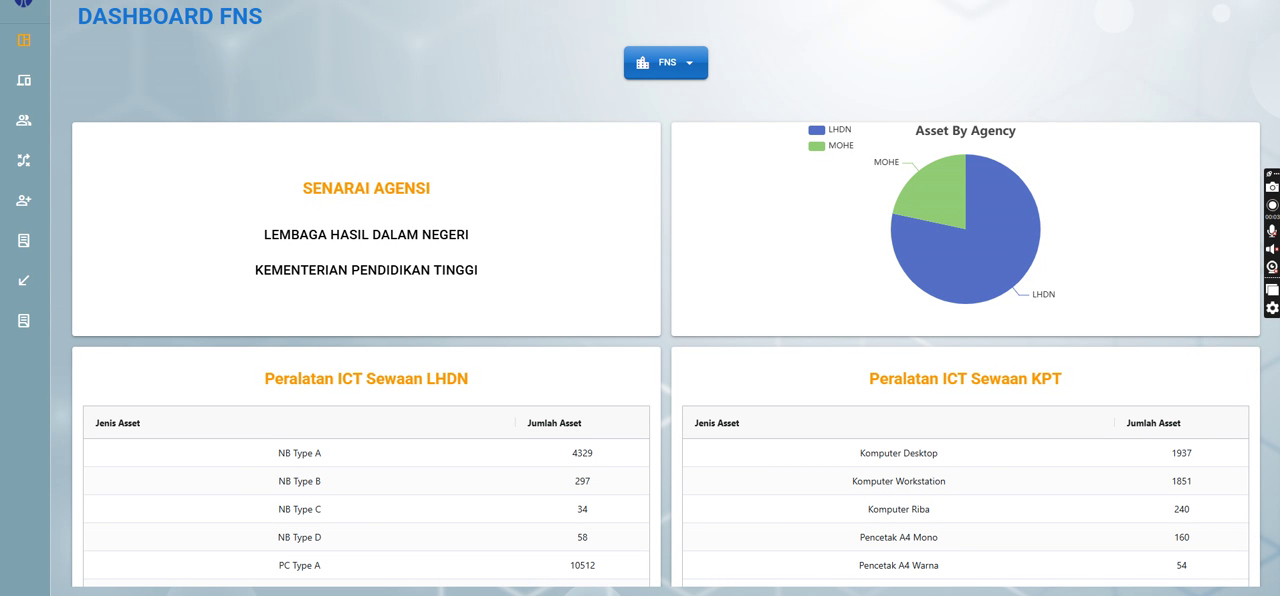The height and width of the screenshot is (596, 1280).
Task: Click the Peralatan ICT Sewaan KPT title
Action: (x=965, y=379)
